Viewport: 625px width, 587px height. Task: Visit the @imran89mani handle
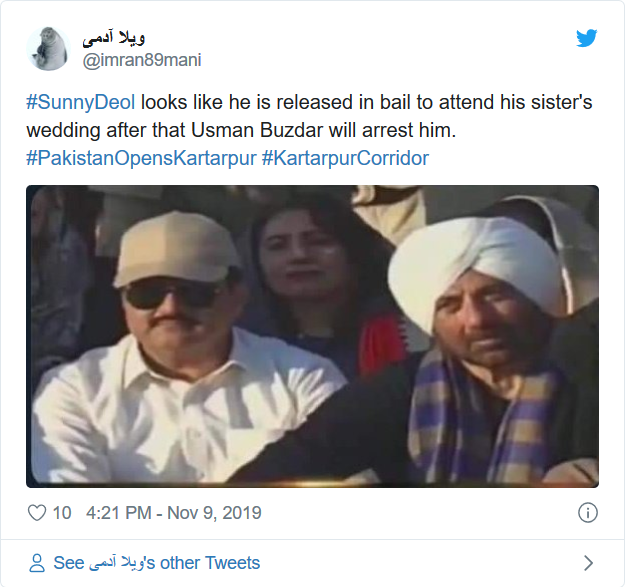click(x=142, y=60)
